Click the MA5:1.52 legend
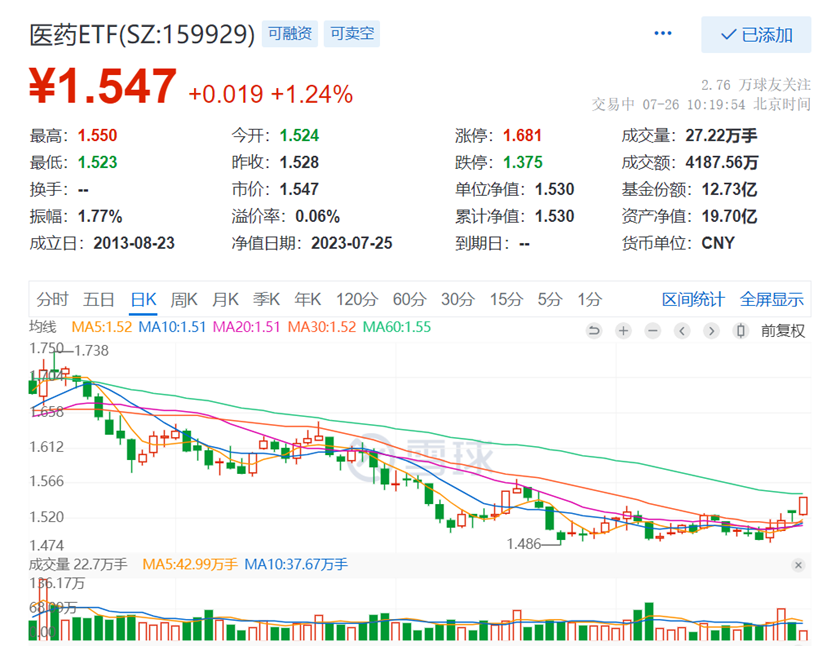Image resolution: width=831 pixels, height=646 pixels. pyautogui.click(x=102, y=327)
